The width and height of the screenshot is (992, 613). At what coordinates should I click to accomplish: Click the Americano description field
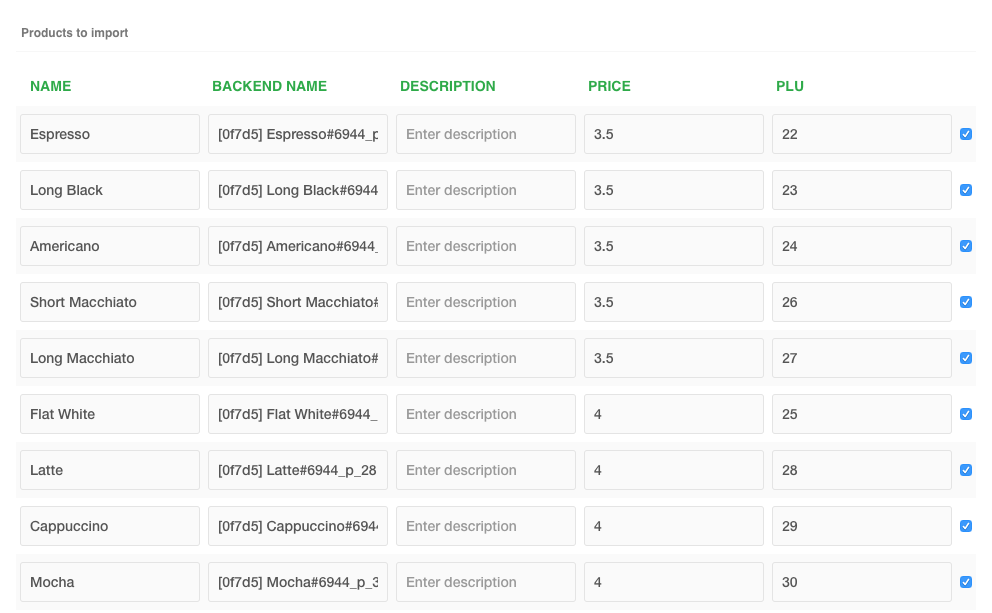pyautogui.click(x=485, y=246)
